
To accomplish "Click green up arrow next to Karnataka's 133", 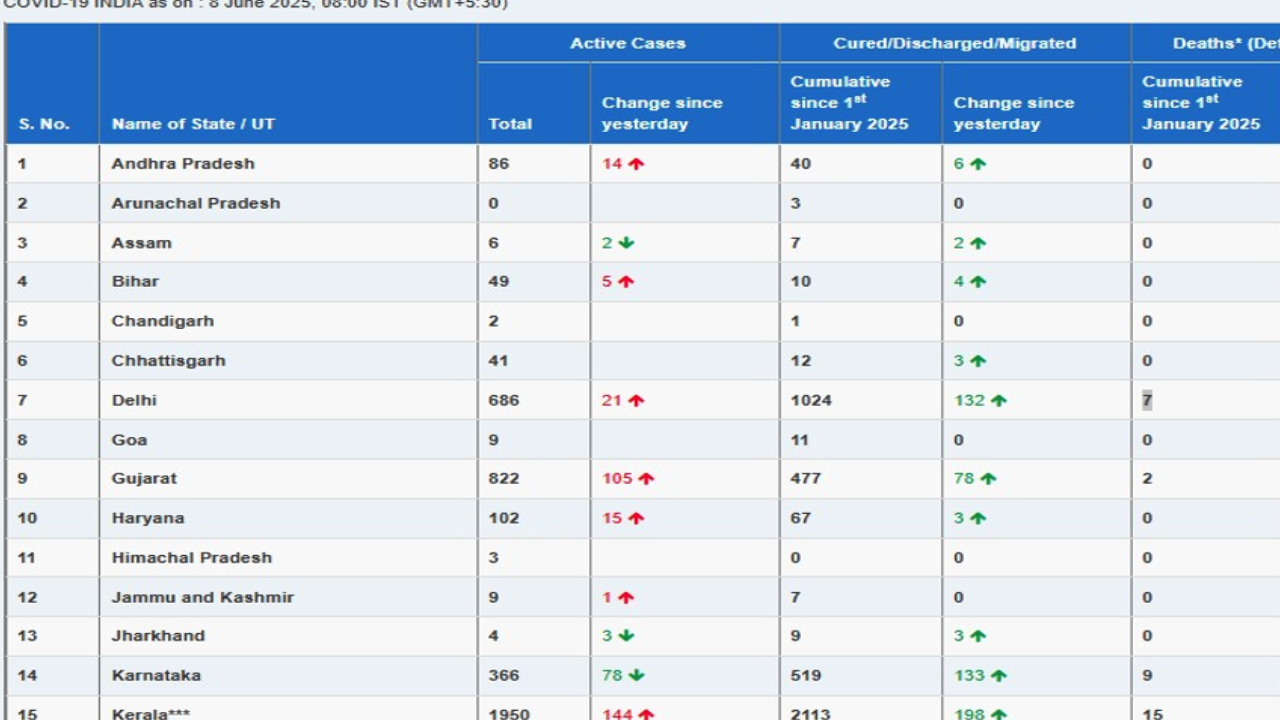I will point(998,676).
